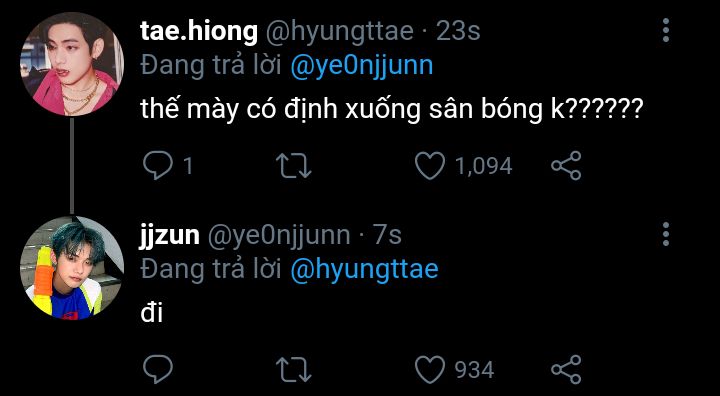Viewport: 720px width, 396px height.
Task: Like jjzun's tweet with 934 likes
Action: pos(430,369)
